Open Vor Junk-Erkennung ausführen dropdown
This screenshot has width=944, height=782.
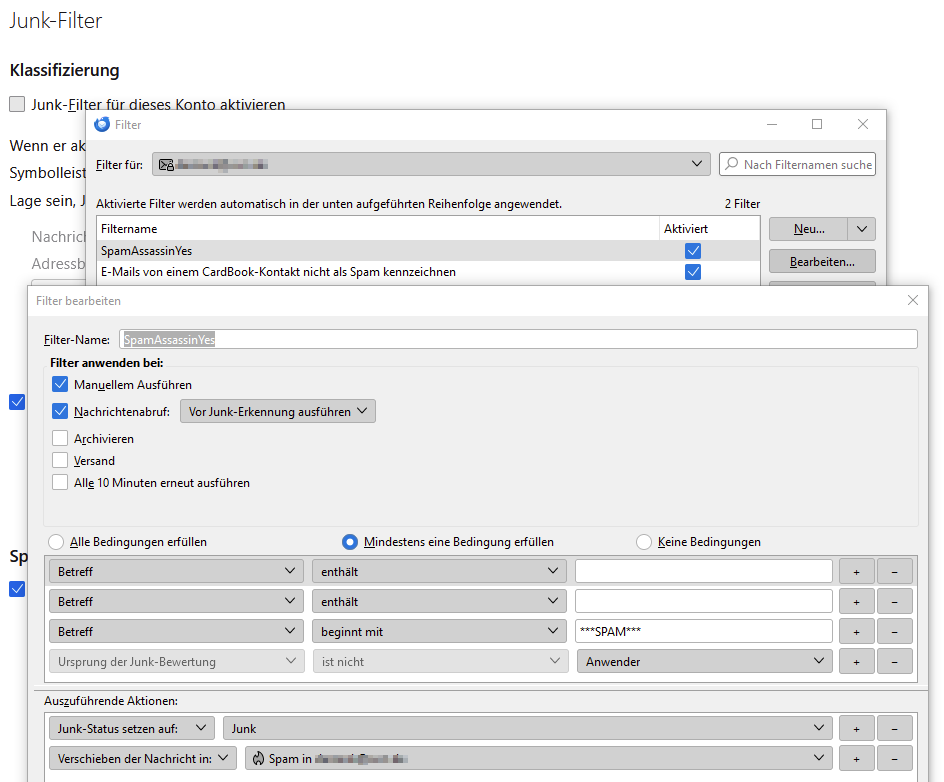point(277,411)
